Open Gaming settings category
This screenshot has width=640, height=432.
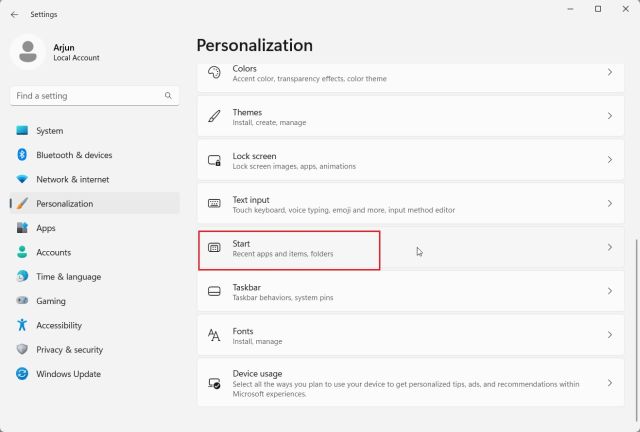[95, 301]
